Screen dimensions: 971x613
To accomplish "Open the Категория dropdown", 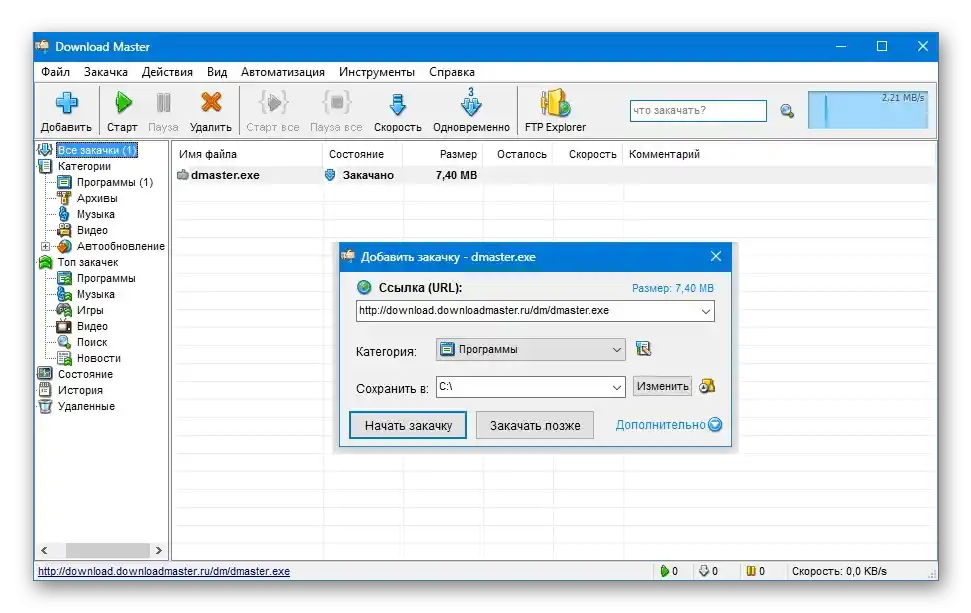I will [x=531, y=349].
